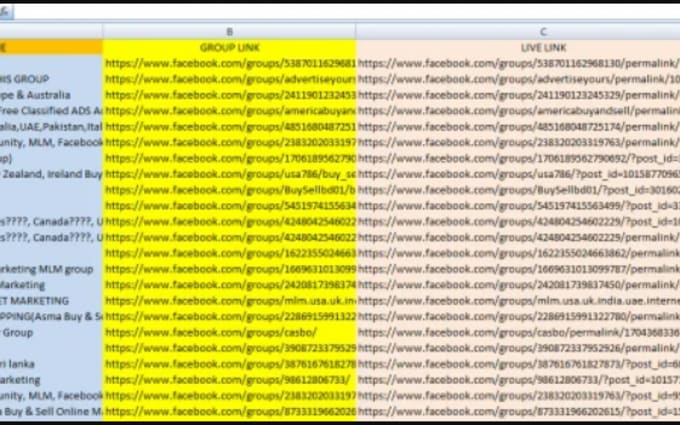Open group link ending 2286915991322
The width and height of the screenshot is (680, 425).
229,317
